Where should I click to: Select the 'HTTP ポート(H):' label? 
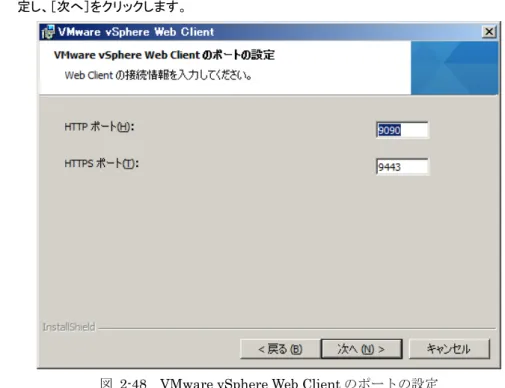tap(99, 127)
